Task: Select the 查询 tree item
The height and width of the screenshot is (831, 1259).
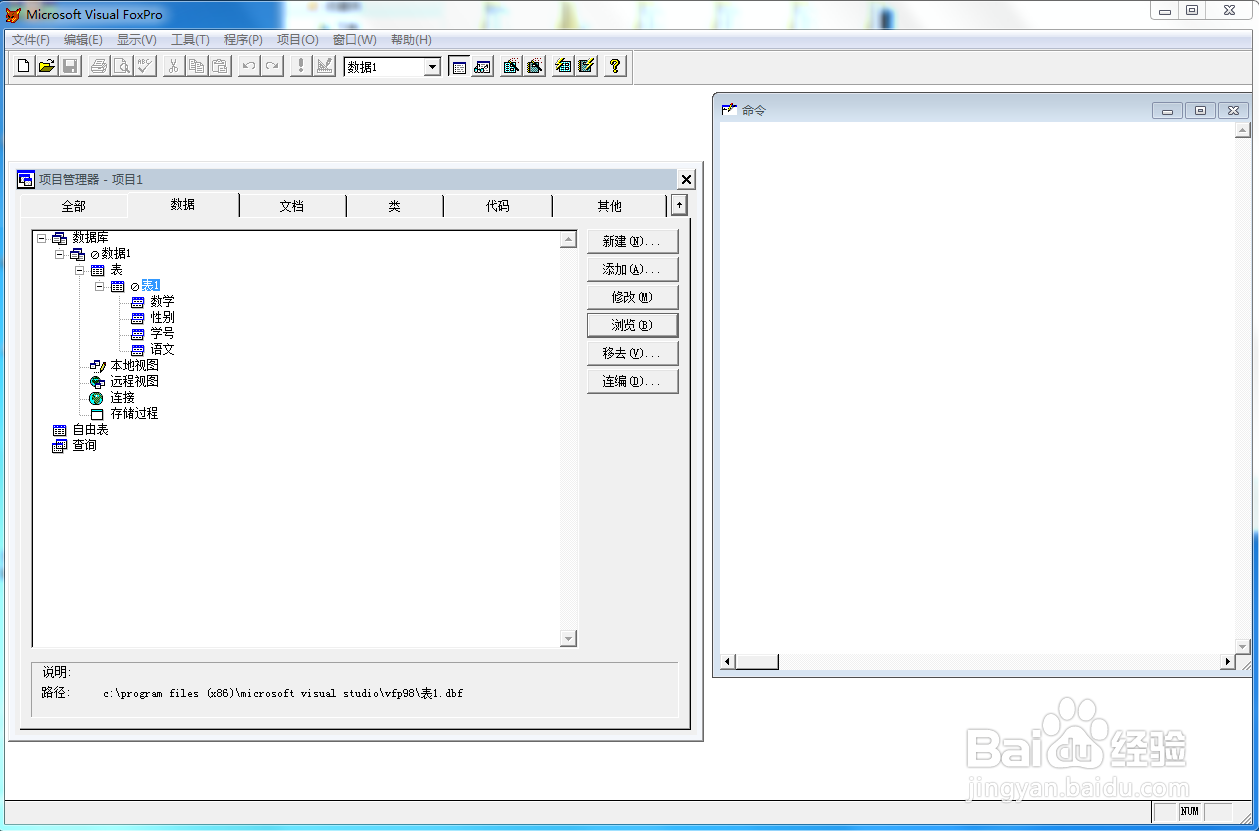Action: [x=84, y=446]
